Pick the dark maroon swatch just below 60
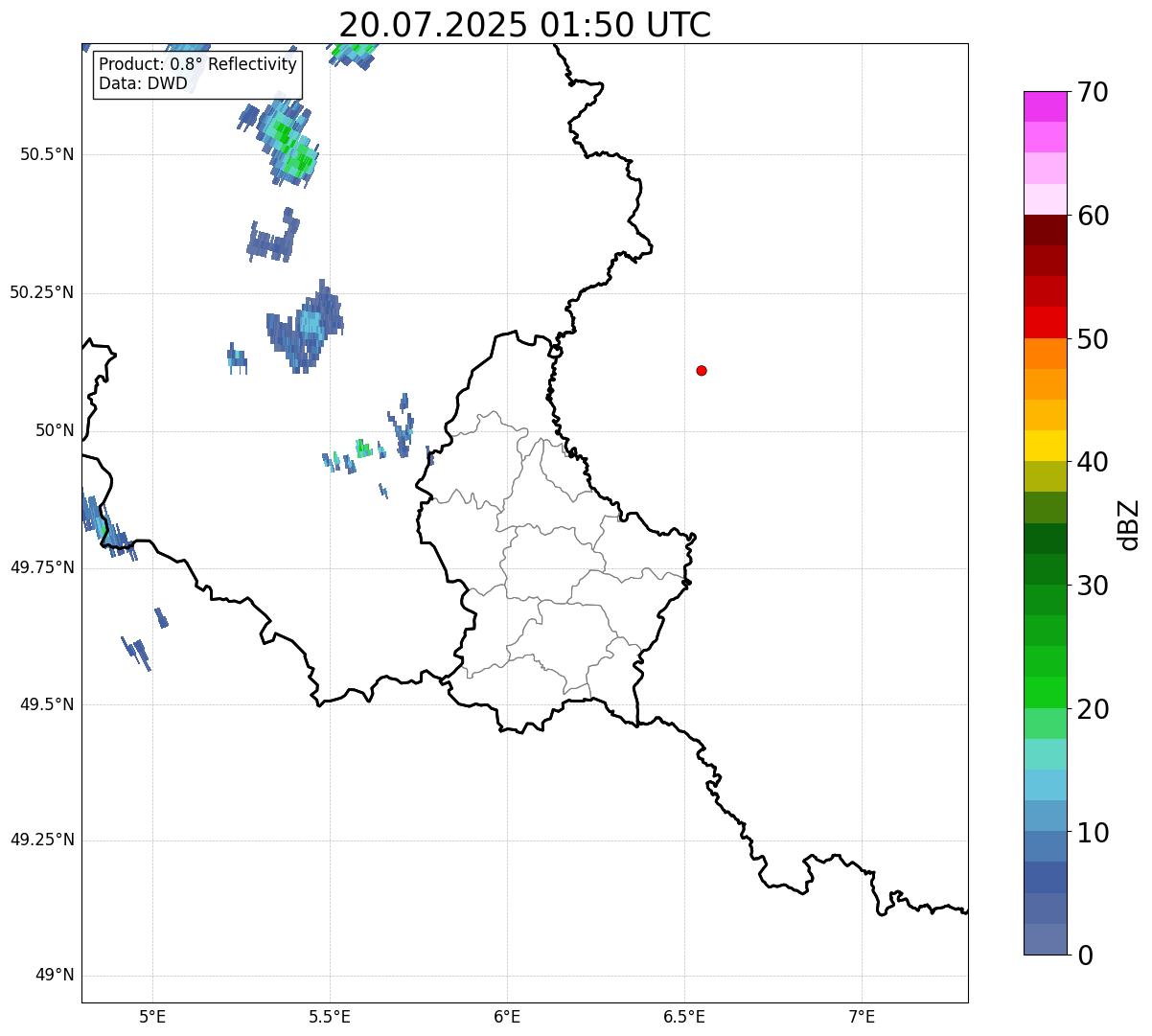Viewport: 1152px width, 1036px height. (x=1045, y=230)
